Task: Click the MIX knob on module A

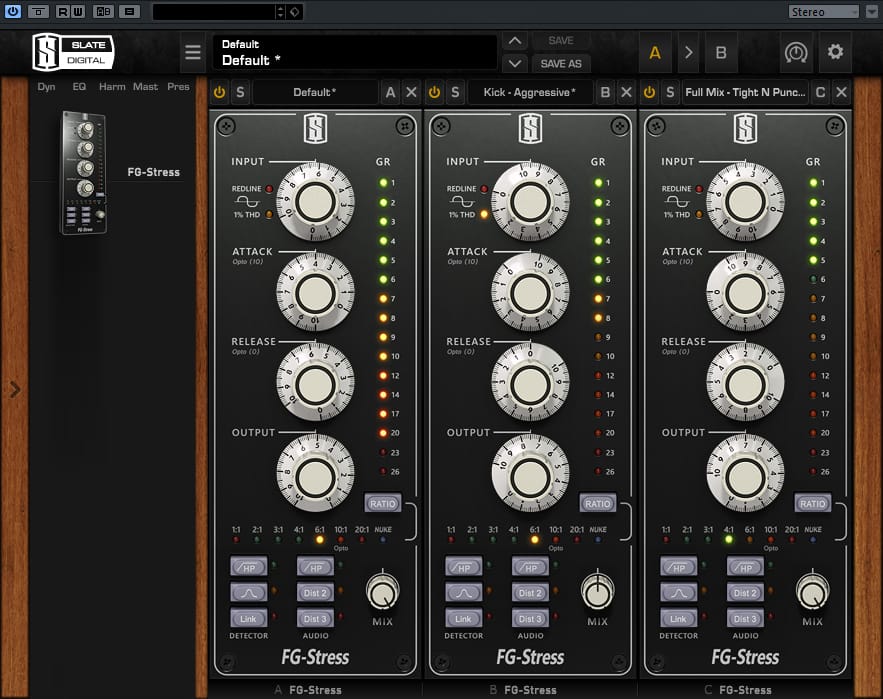Action: coord(382,592)
